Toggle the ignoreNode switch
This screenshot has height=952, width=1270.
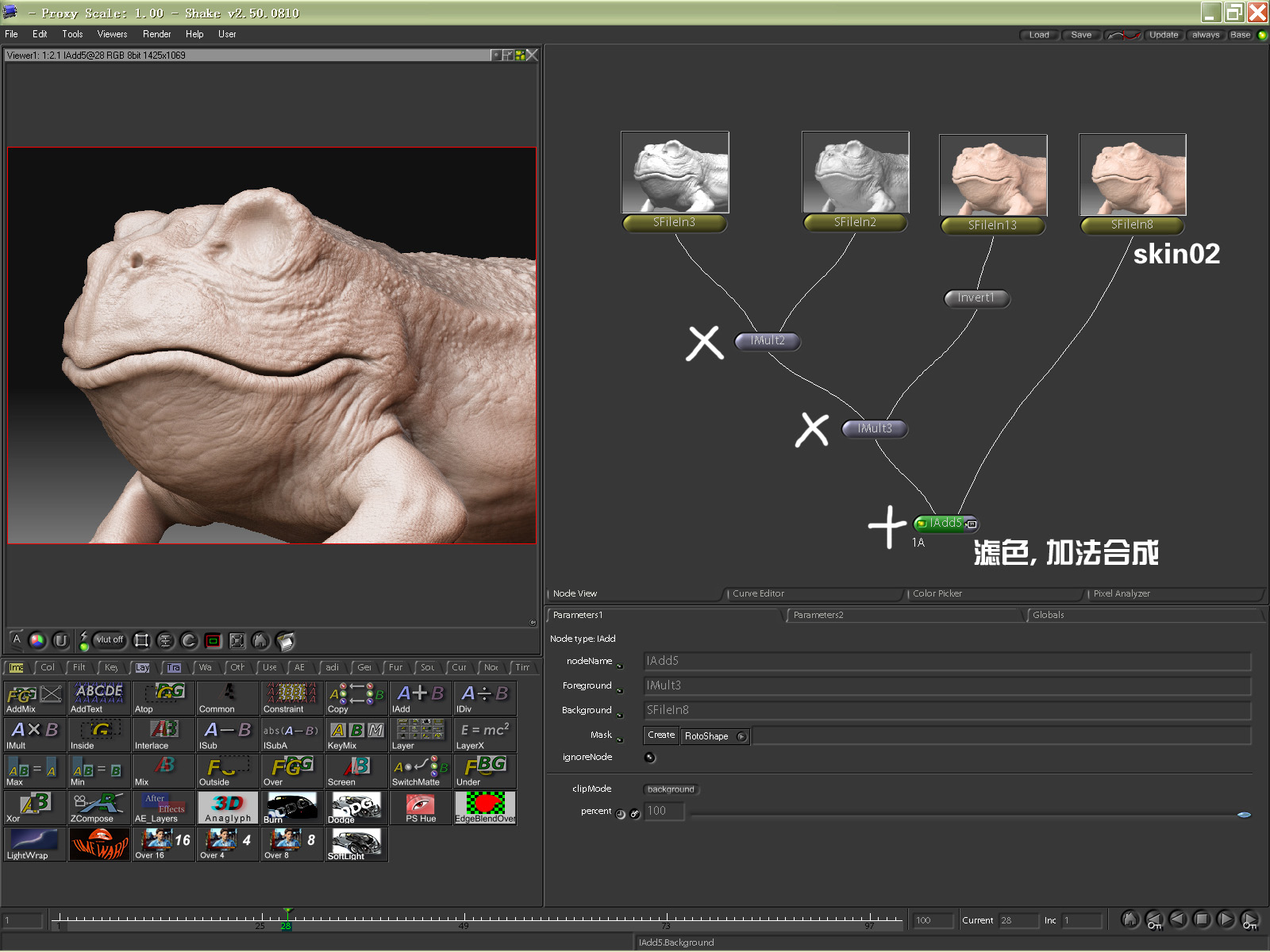point(650,757)
